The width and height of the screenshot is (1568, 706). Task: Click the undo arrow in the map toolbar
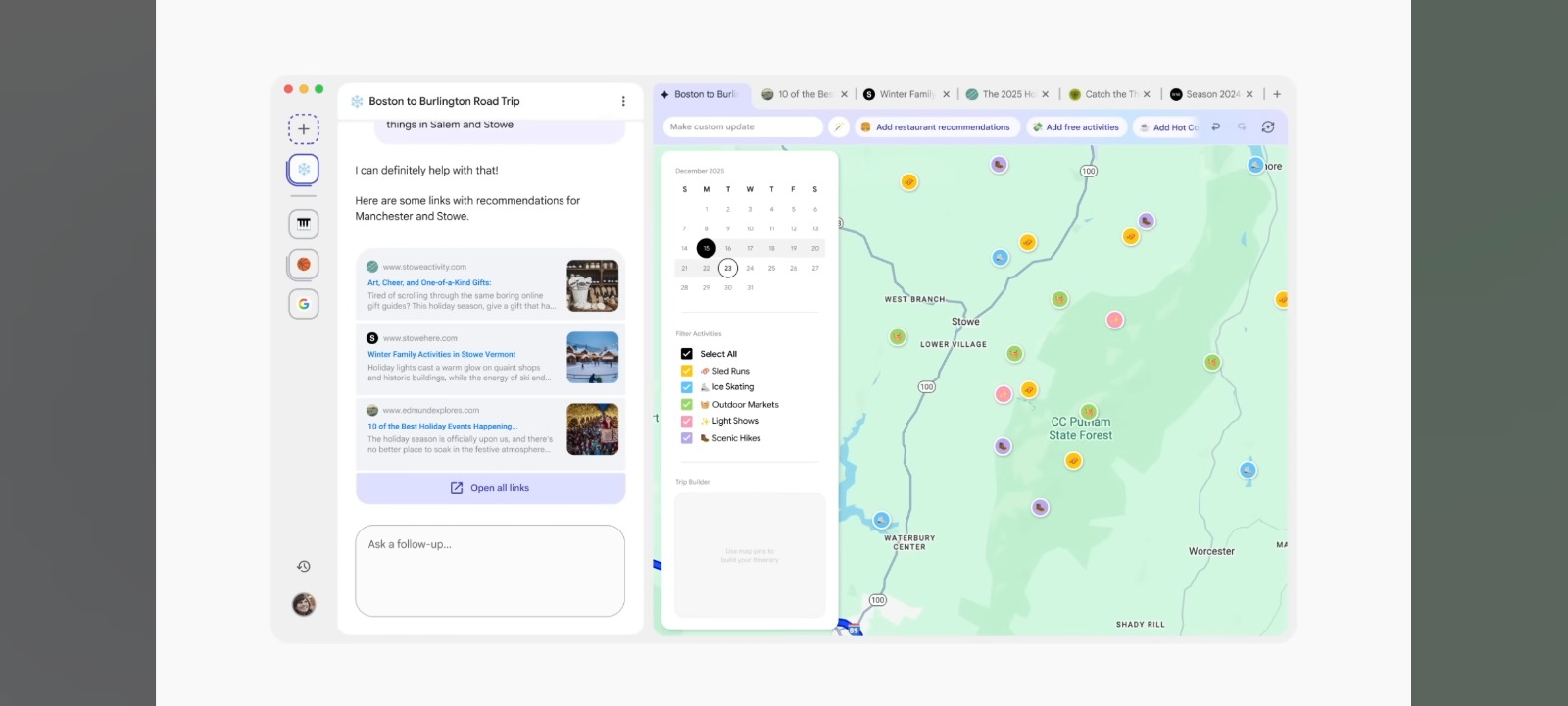[1216, 126]
